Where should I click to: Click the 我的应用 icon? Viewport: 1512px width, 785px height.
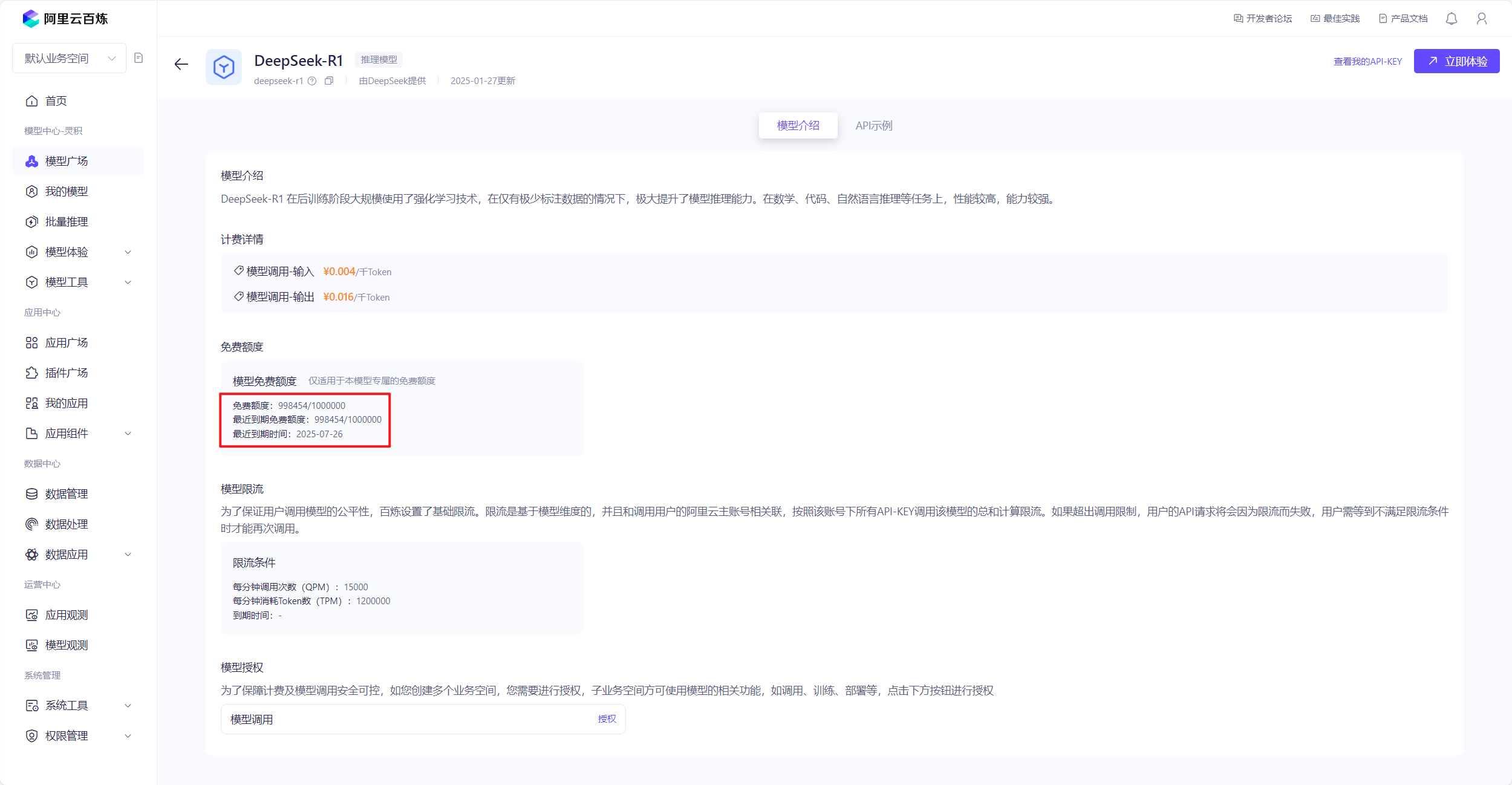(32, 403)
